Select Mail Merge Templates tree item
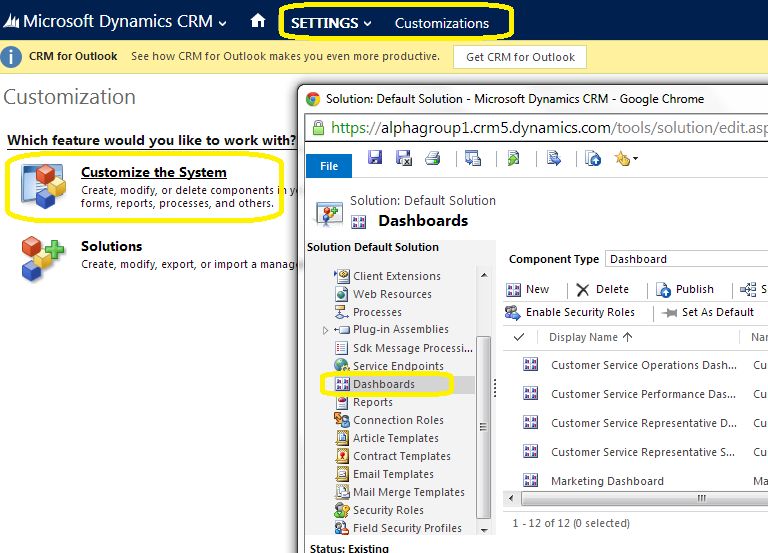768x553 pixels. click(408, 492)
